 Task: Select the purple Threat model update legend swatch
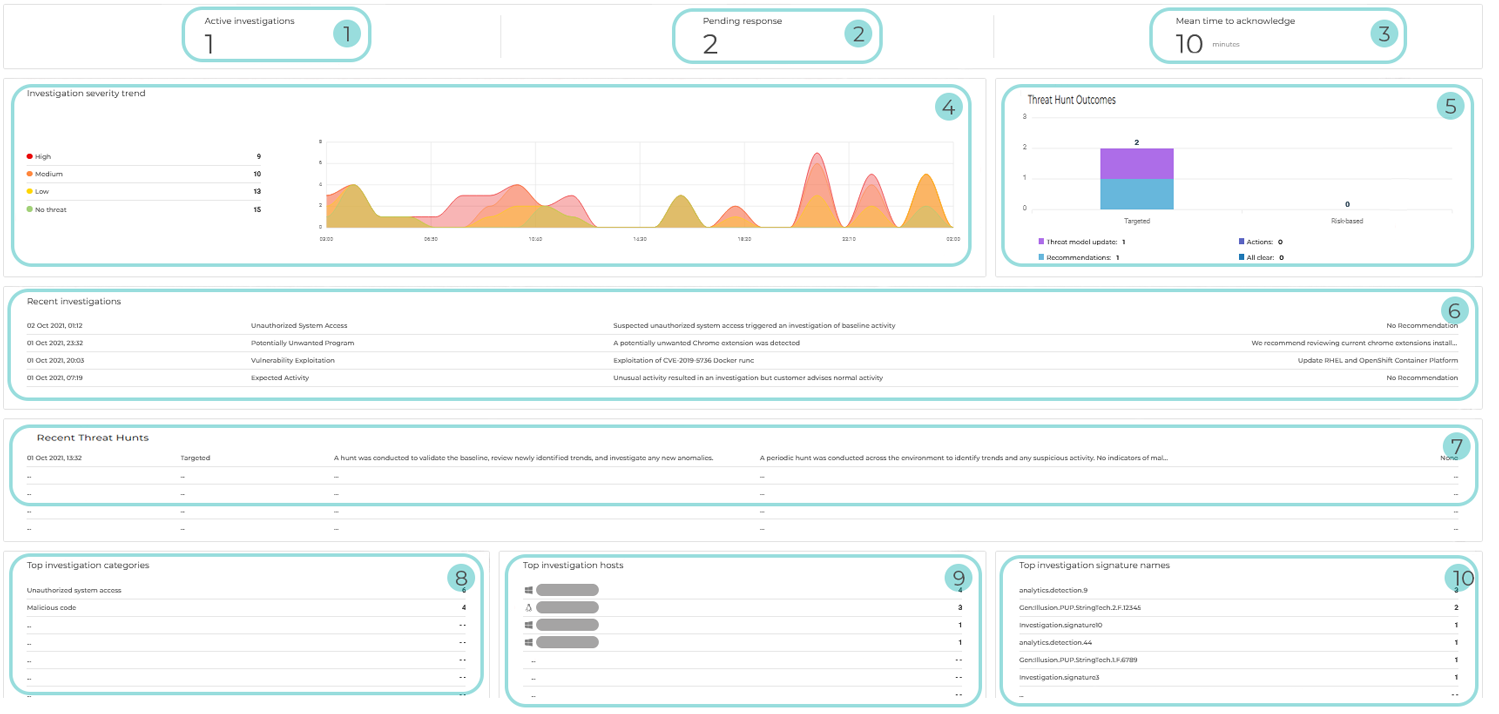tap(1041, 242)
